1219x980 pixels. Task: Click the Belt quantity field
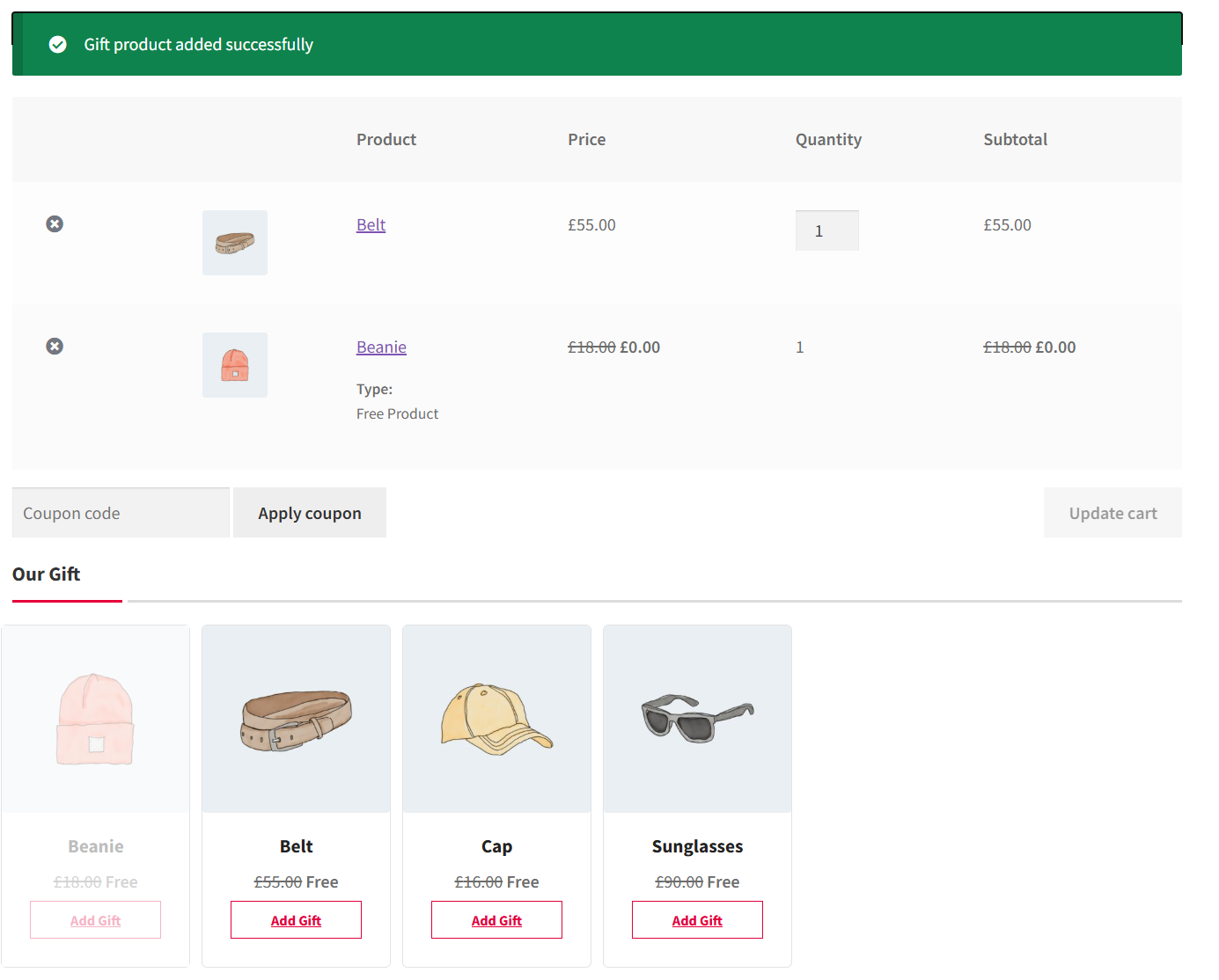click(x=827, y=230)
